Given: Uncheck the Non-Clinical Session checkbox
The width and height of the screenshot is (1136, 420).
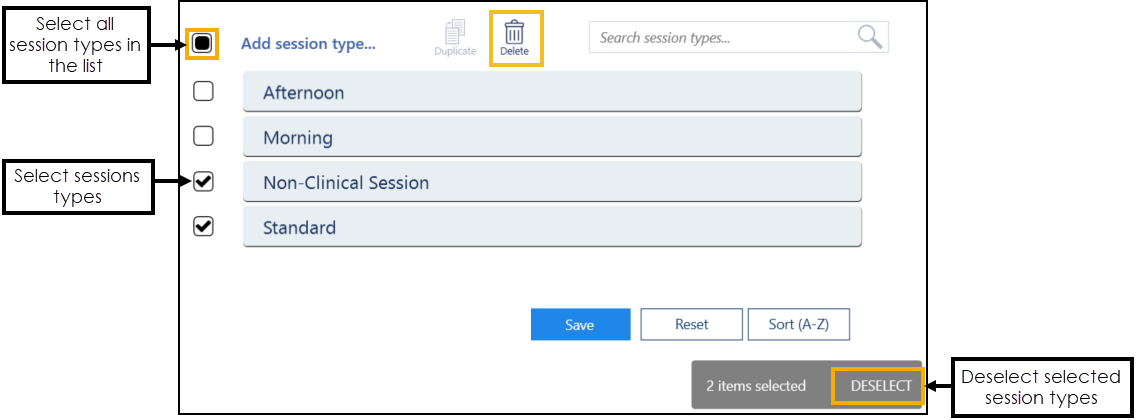Looking at the screenshot, I should (x=203, y=182).
